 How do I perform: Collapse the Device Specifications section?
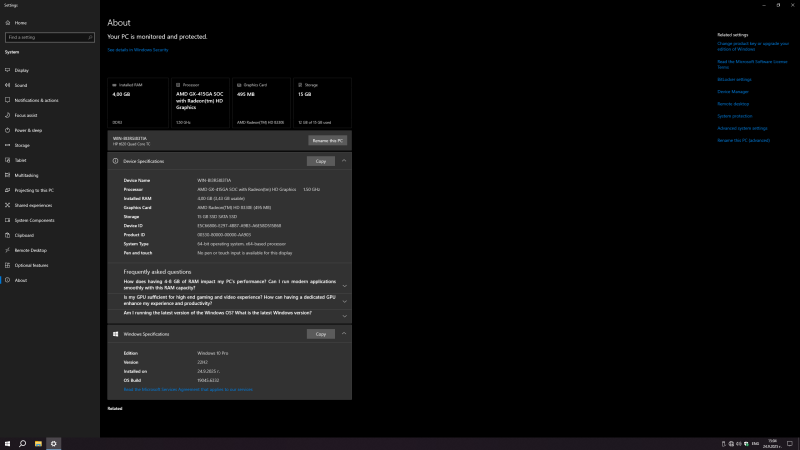pos(344,160)
